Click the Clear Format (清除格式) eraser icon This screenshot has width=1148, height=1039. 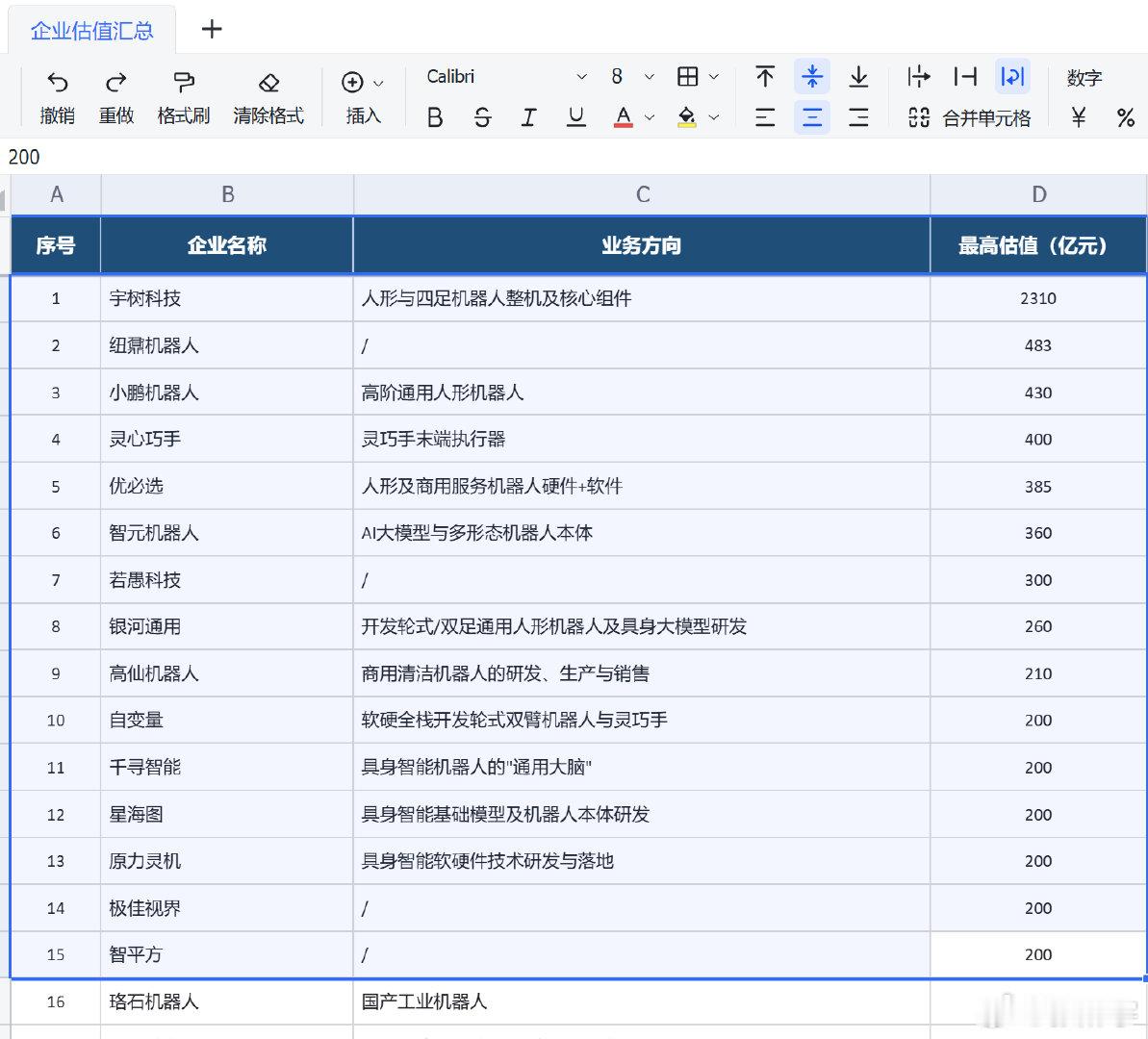[x=268, y=82]
